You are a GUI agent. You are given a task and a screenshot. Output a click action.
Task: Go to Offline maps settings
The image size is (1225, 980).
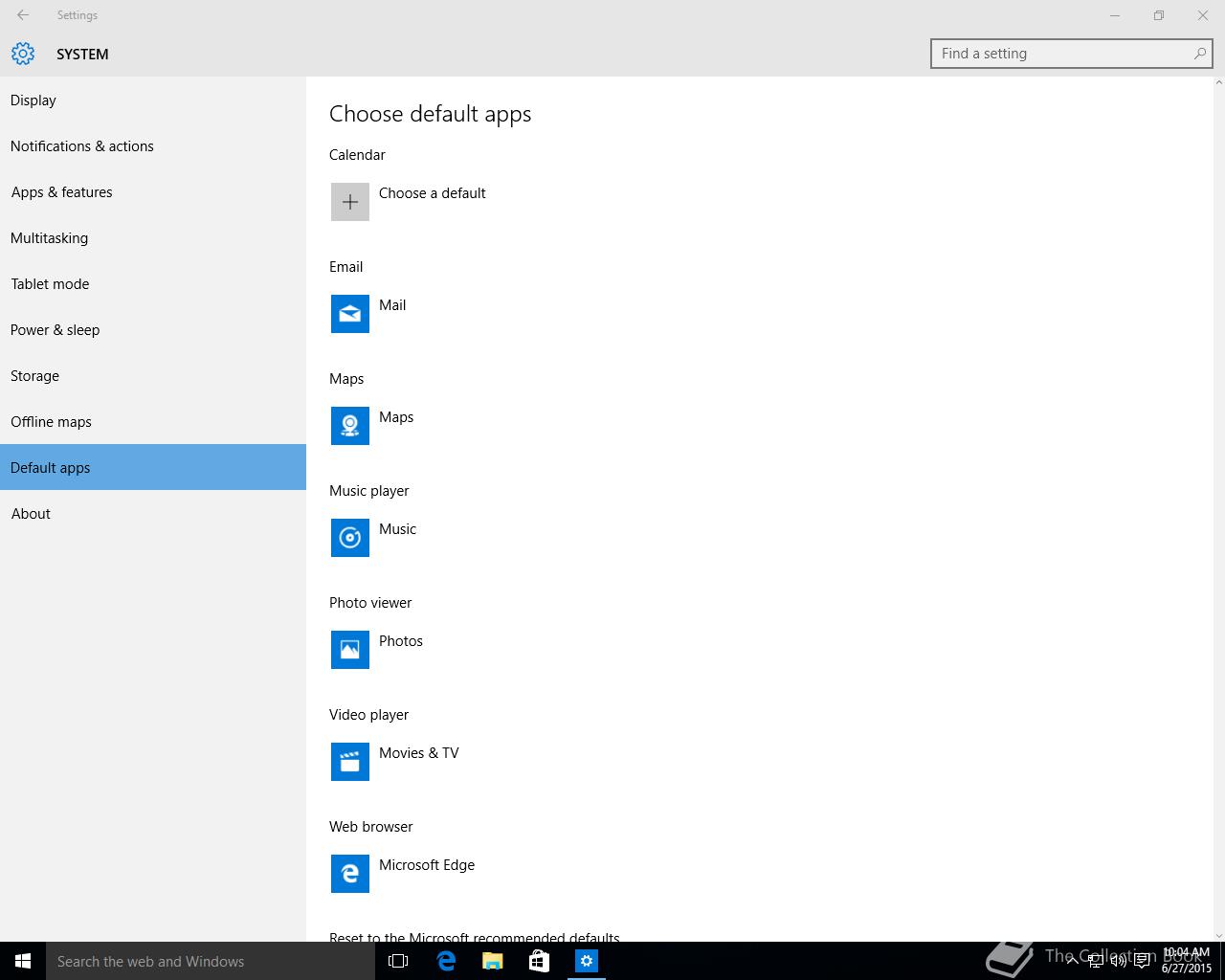[153, 422]
